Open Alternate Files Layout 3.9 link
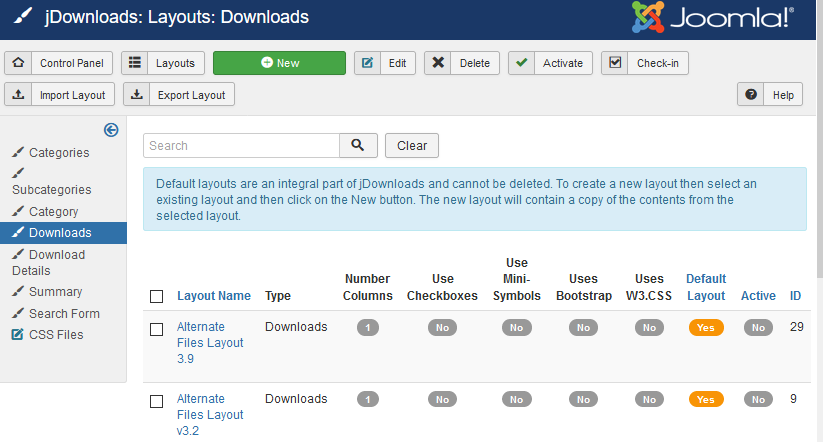The width and height of the screenshot is (823, 442). tap(210, 343)
